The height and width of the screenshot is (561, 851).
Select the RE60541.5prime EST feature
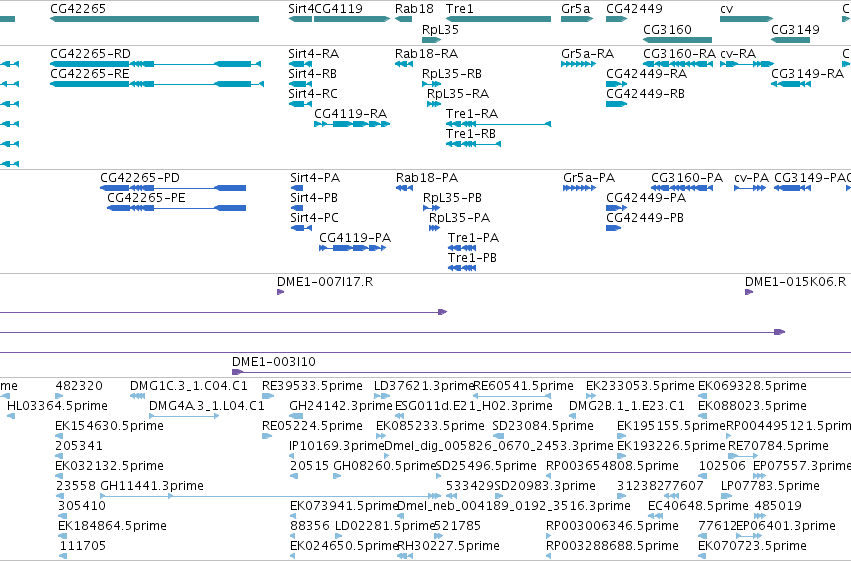[512, 396]
